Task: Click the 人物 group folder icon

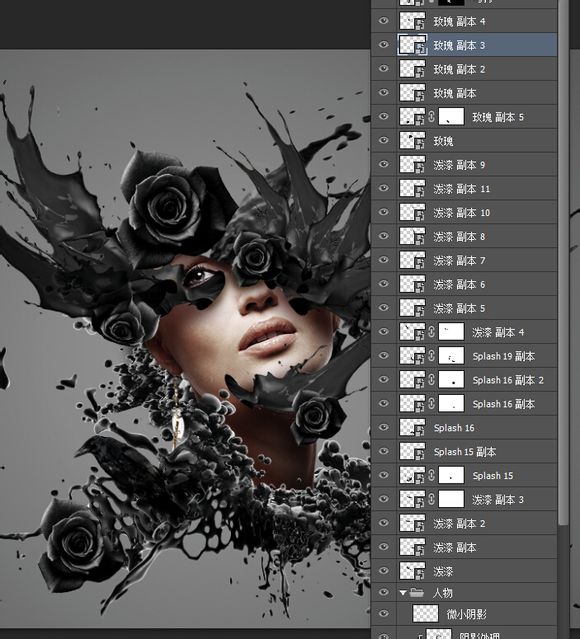Action: [x=417, y=592]
